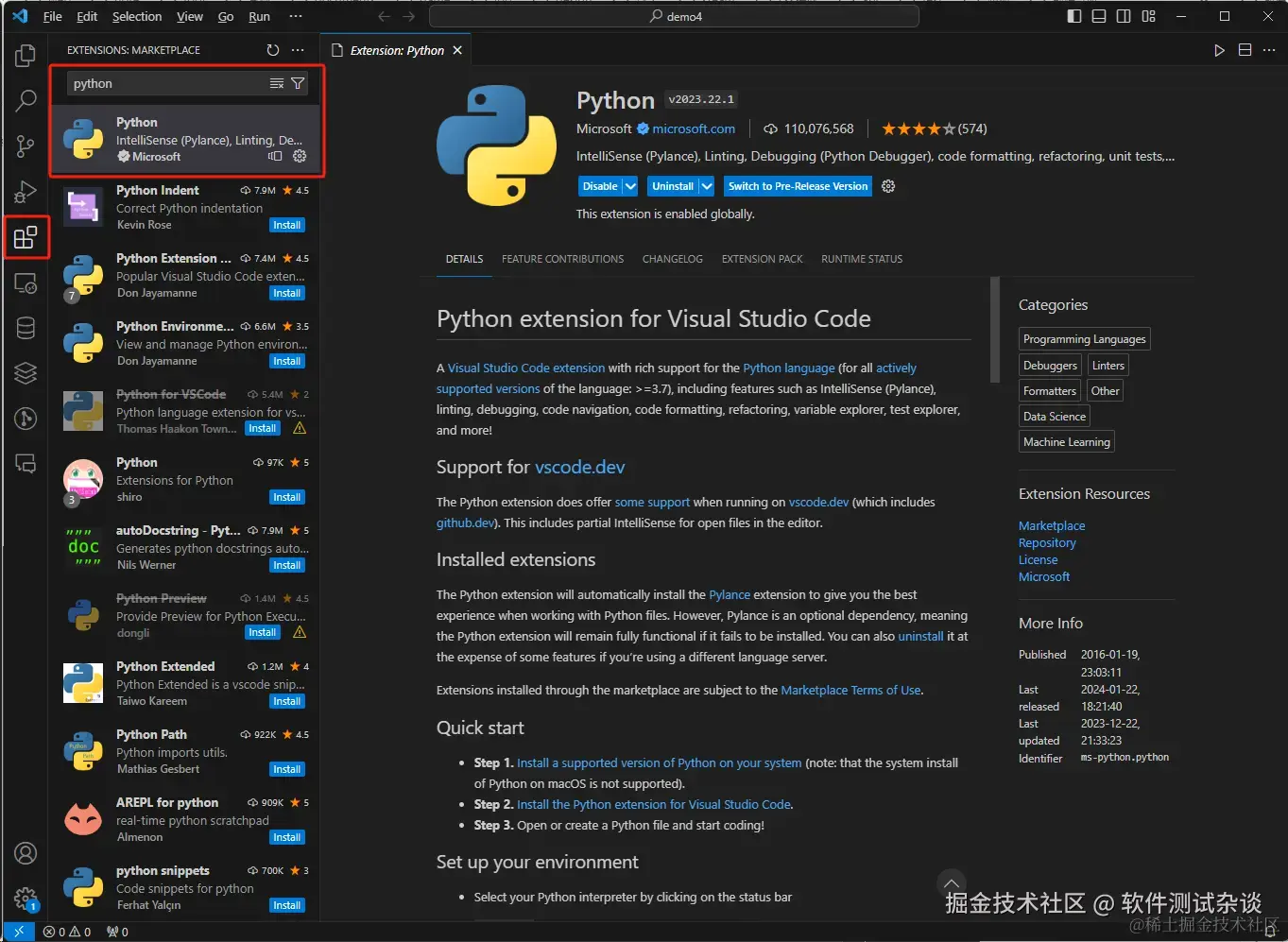Open ports indicator in status bar
This screenshot has height=942, width=1288.
[117, 932]
